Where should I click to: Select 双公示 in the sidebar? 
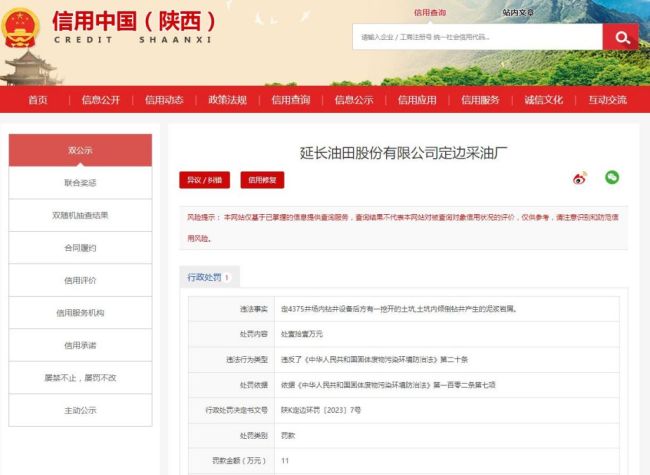pyautogui.click(x=80, y=150)
